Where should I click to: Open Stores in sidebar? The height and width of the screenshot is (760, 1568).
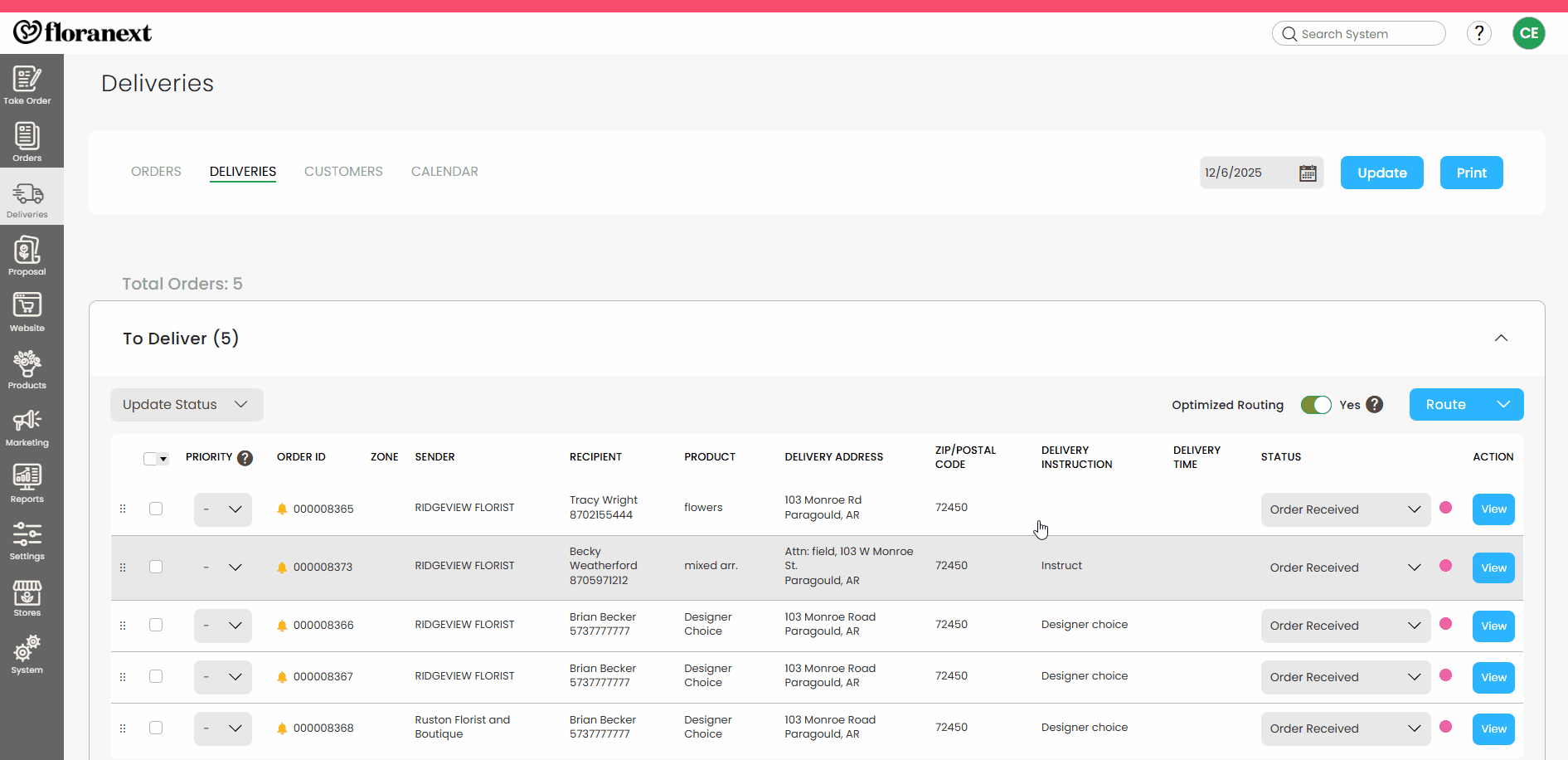pos(27,597)
